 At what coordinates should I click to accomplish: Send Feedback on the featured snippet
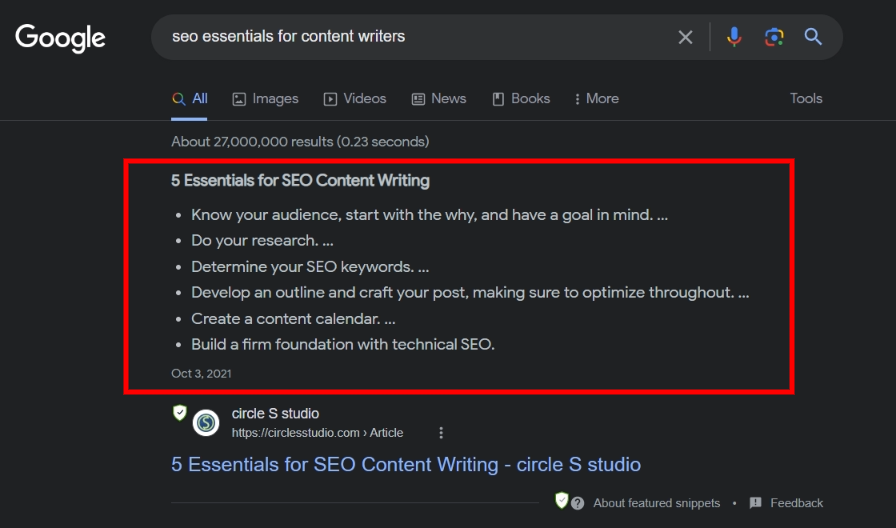coord(786,503)
